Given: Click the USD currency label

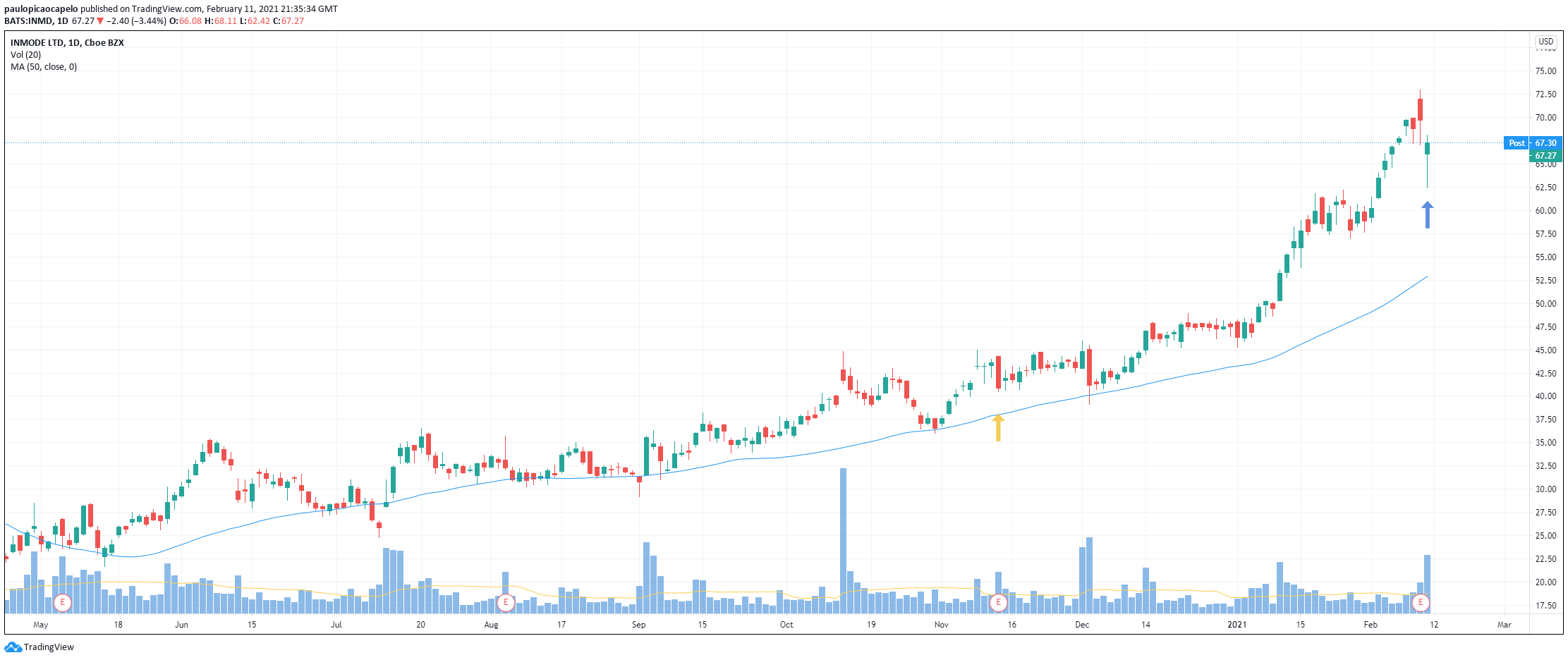Looking at the screenshot, I should [1546, 42].
